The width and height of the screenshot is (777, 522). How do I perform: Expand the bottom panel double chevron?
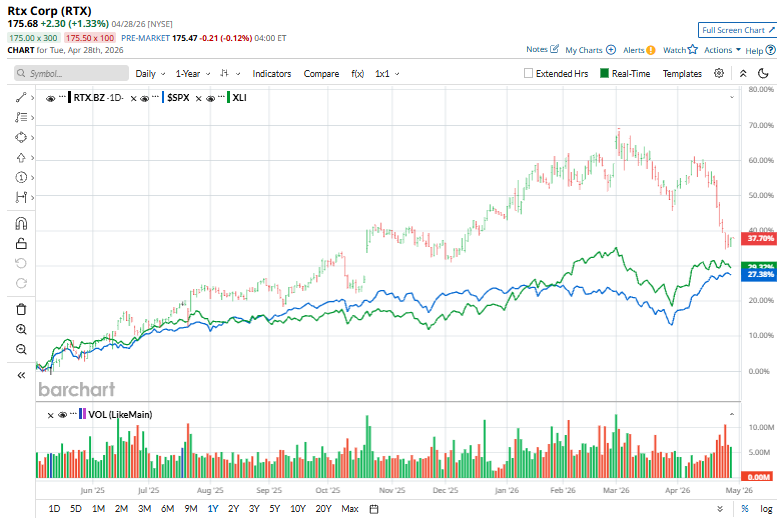point(720,509)
